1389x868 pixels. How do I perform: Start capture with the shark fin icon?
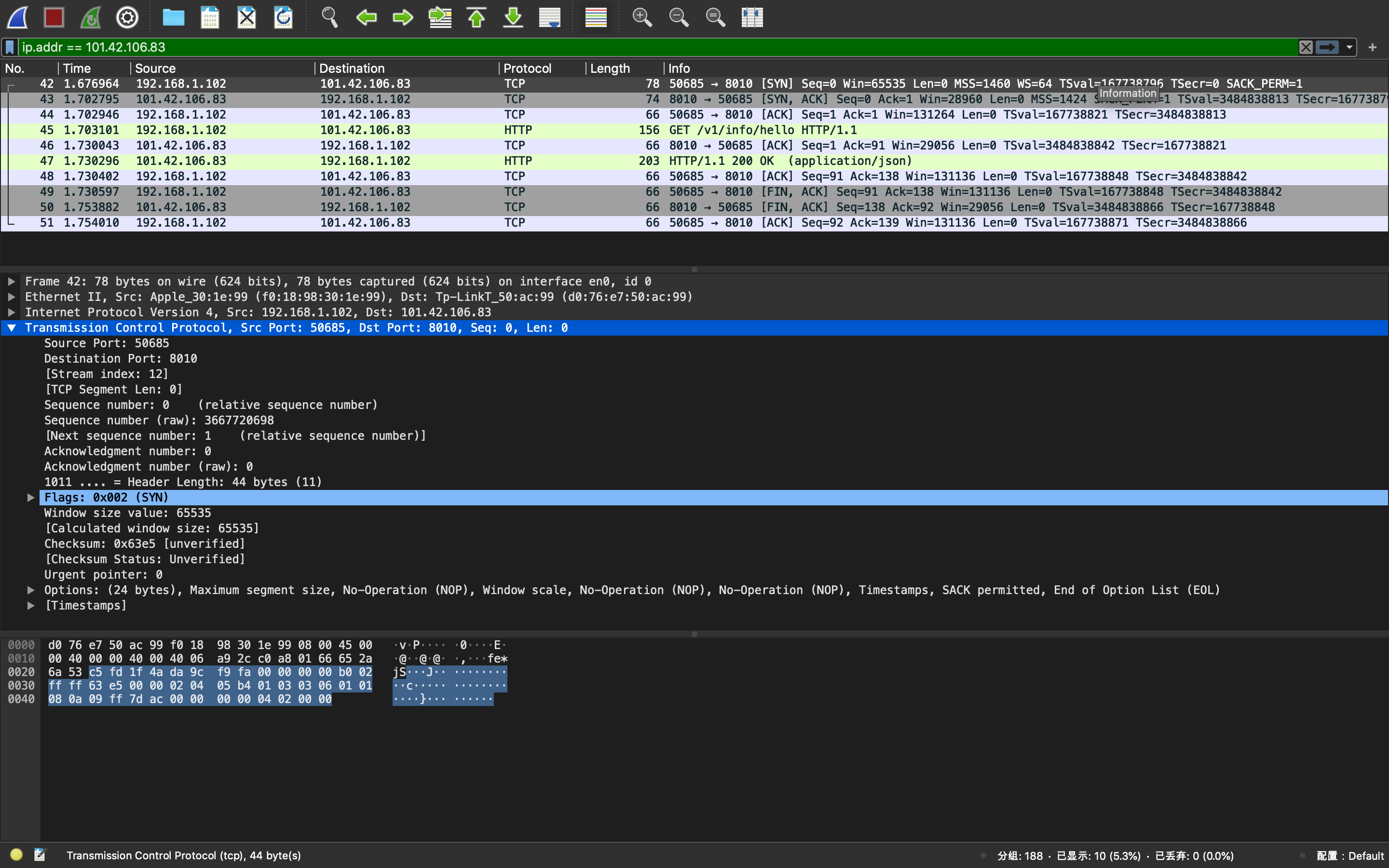pos(17,17)
